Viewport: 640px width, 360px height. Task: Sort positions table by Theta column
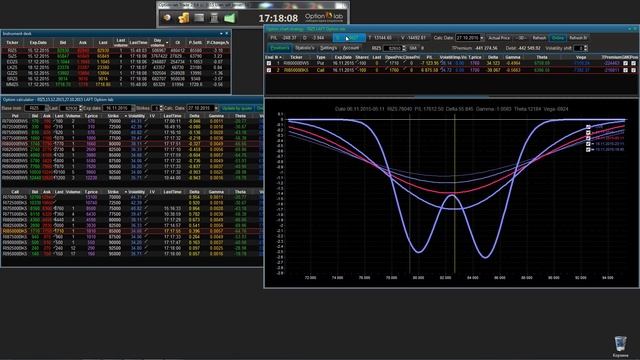(x=542, y=57)
